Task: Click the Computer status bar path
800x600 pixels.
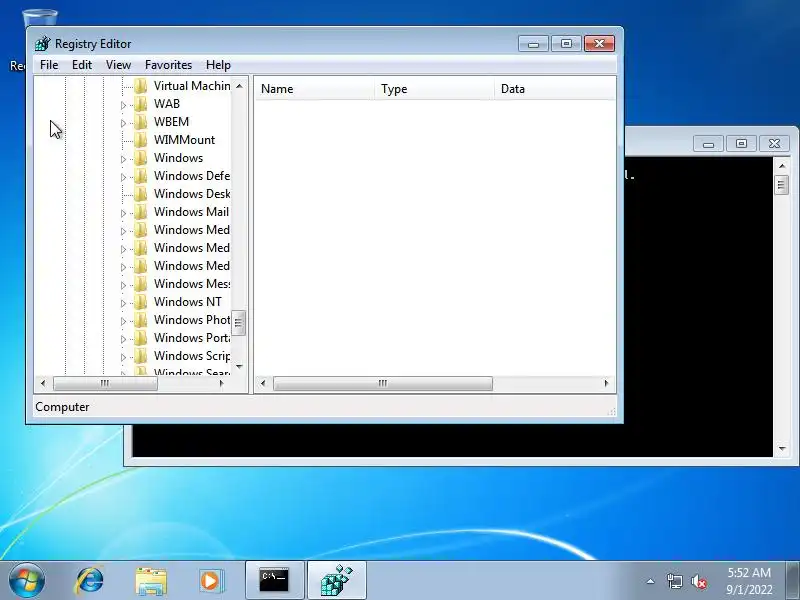Action: point(62,407)
